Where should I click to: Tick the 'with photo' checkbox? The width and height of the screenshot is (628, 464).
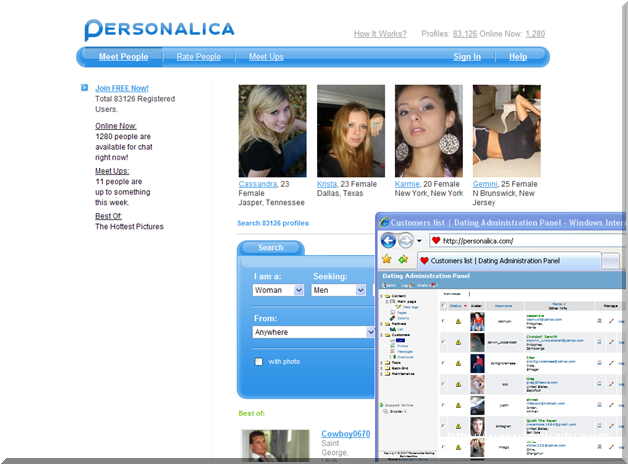point(259,362)
